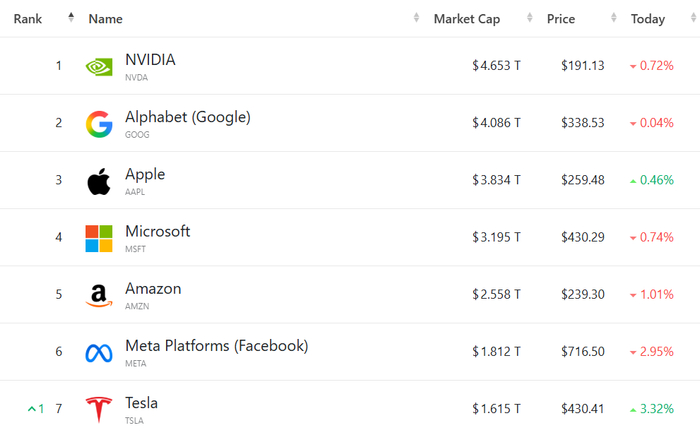The width and height of the screenshot is (700, 435).
Task: Sort the list by Price header
Action: [561, 19]
